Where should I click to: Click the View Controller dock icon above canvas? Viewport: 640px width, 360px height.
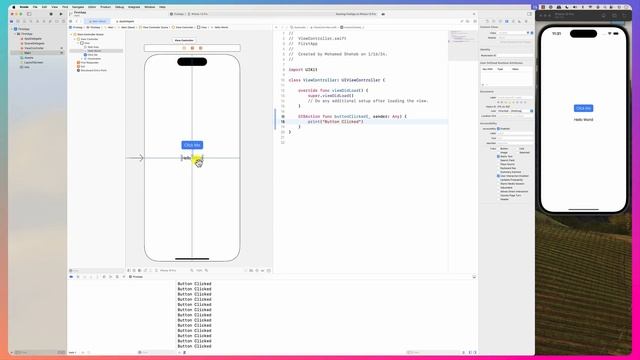(184, 48)
